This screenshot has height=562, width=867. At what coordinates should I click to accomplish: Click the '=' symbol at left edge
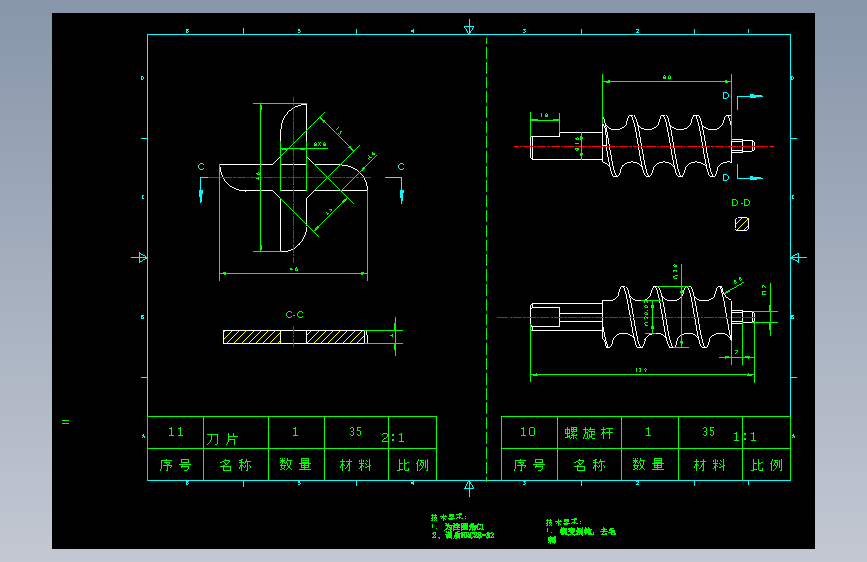click(x=66, y=422)
